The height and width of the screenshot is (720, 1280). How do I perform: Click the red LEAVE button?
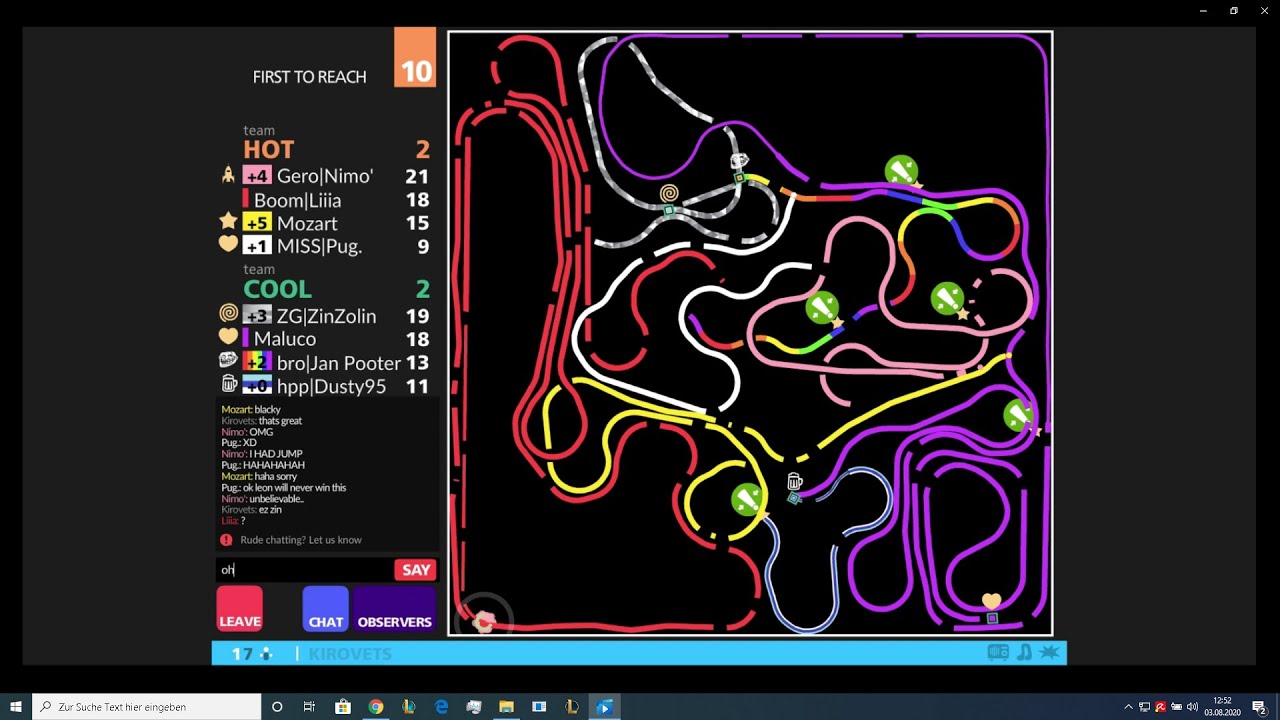[240, 609]
